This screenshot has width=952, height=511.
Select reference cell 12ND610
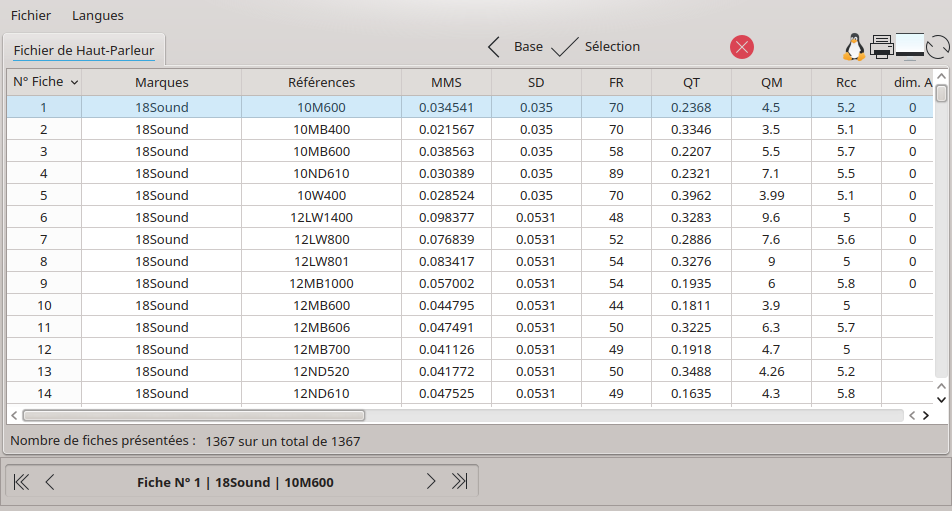pyautogui.click(x=321, y=393)
